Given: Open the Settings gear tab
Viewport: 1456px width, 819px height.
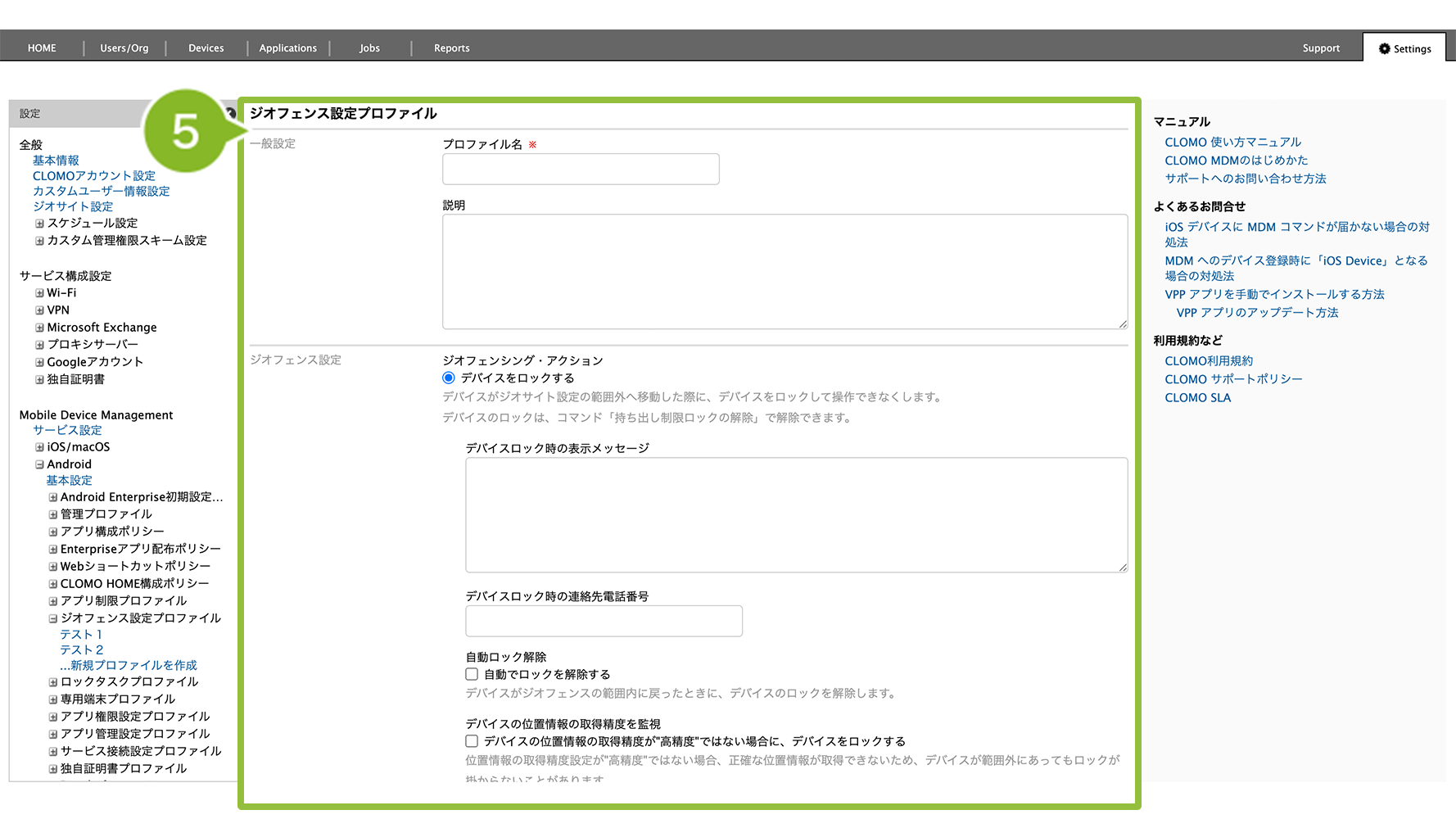Looking at the screenshot, I should coord(1404,48).
